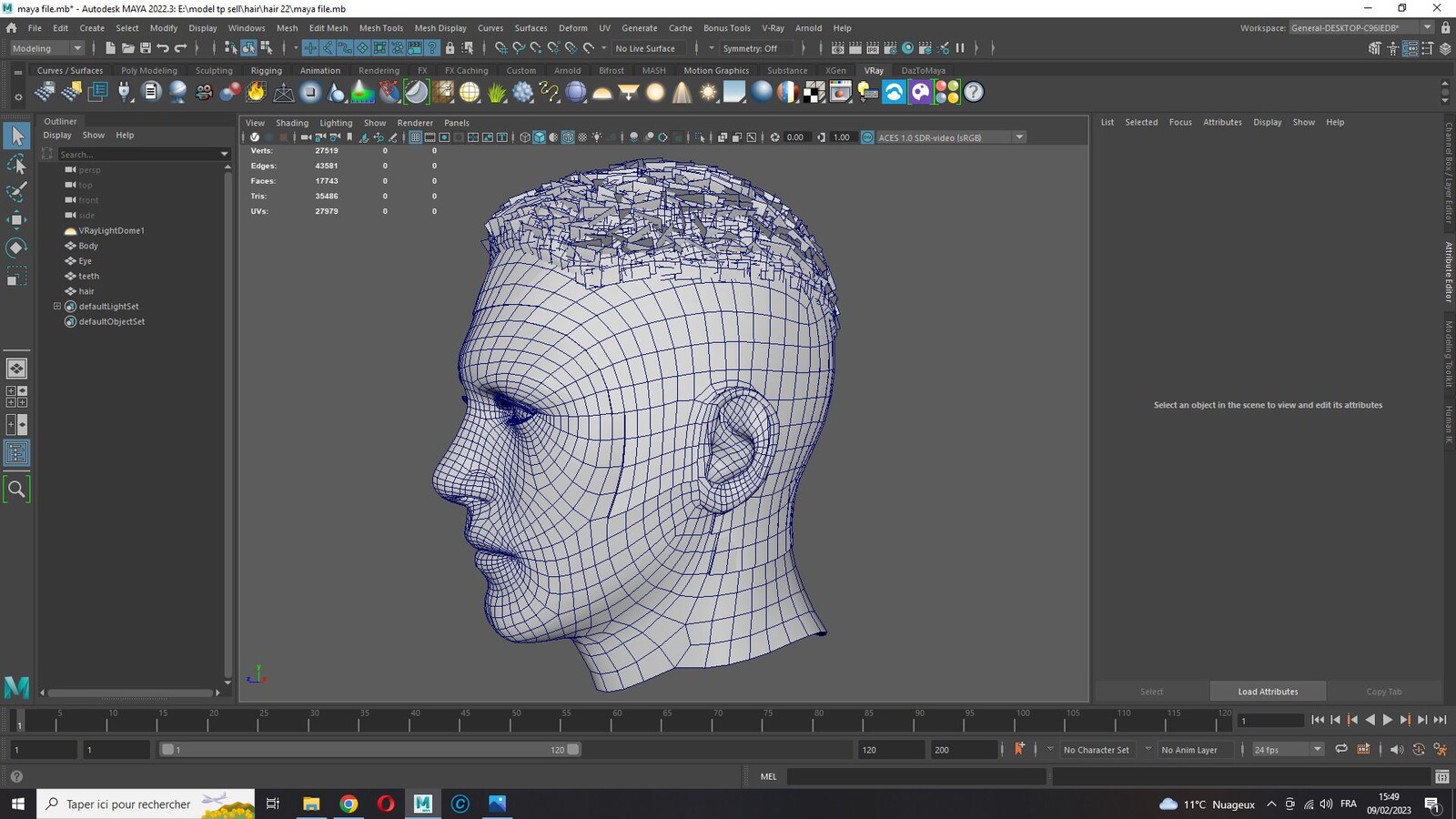The height and width of the screenshot is (819, 1456).
Task: Open the Mesh Tools menu
Action: coord(380,28)
